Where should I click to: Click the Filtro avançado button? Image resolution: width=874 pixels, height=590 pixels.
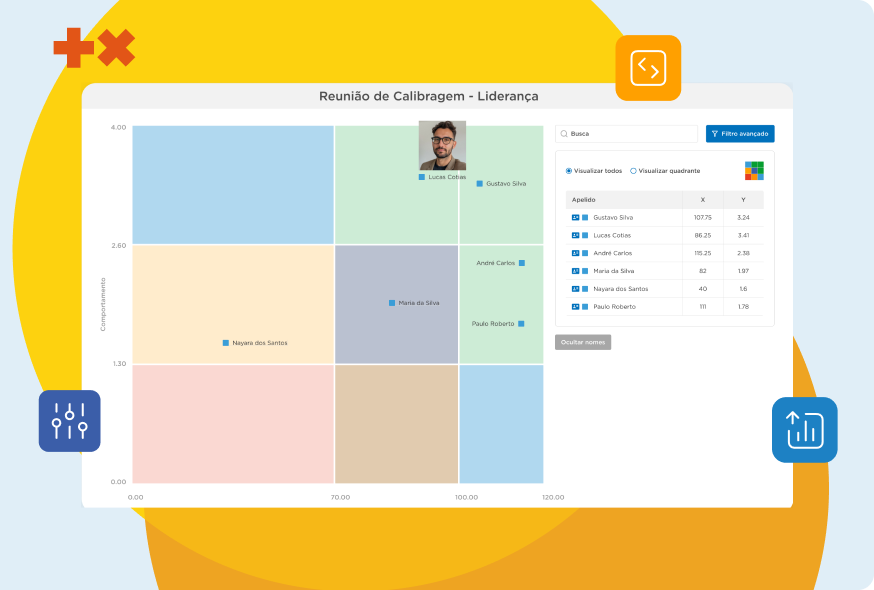(x=740, y=134)
